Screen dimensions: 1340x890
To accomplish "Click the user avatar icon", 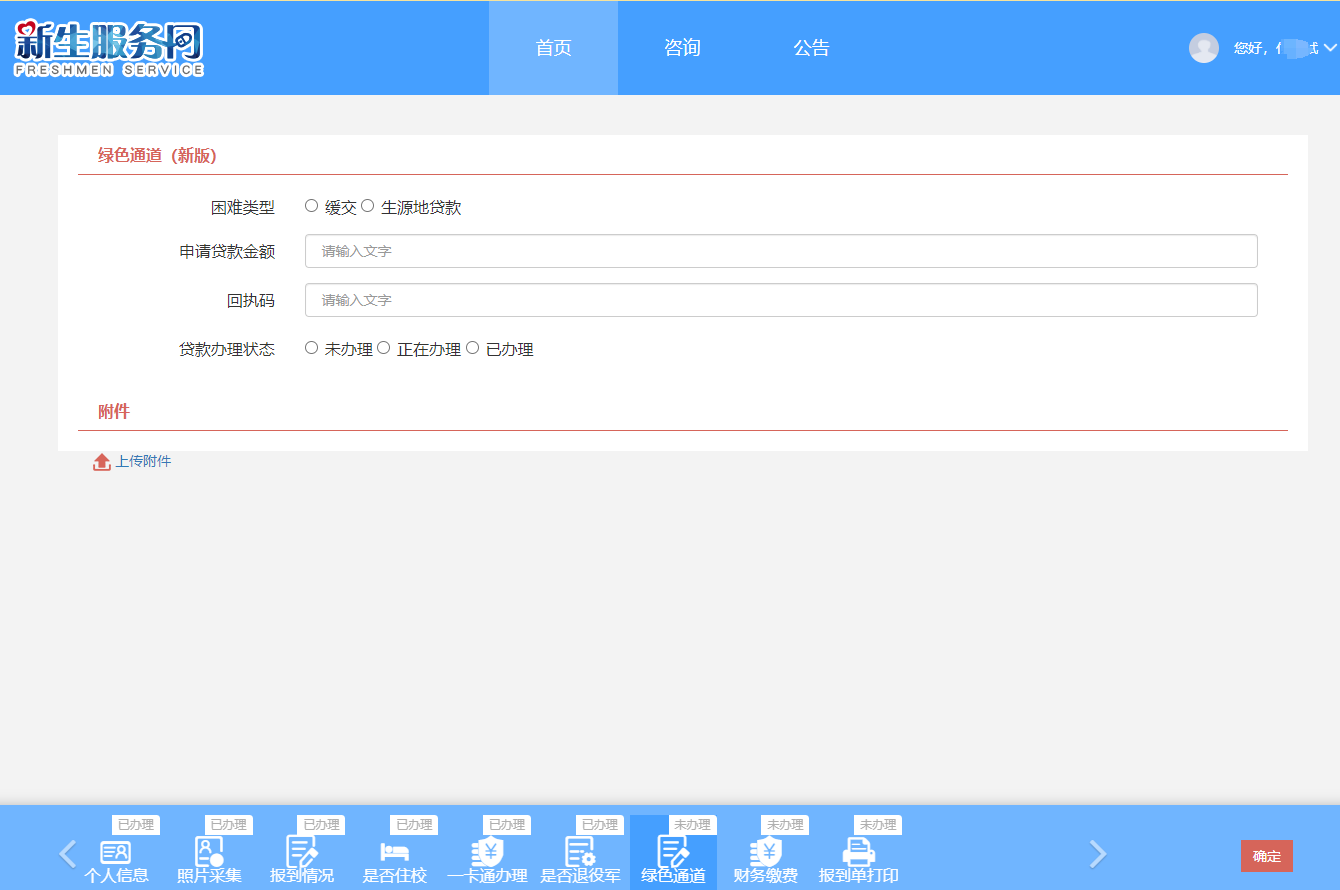I will (x=1204, y=48).
